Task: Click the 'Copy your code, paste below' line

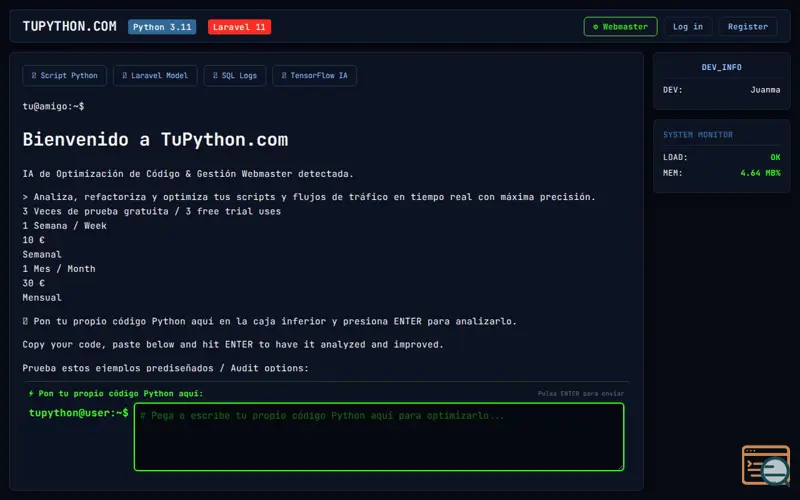Action: (233, 344)
